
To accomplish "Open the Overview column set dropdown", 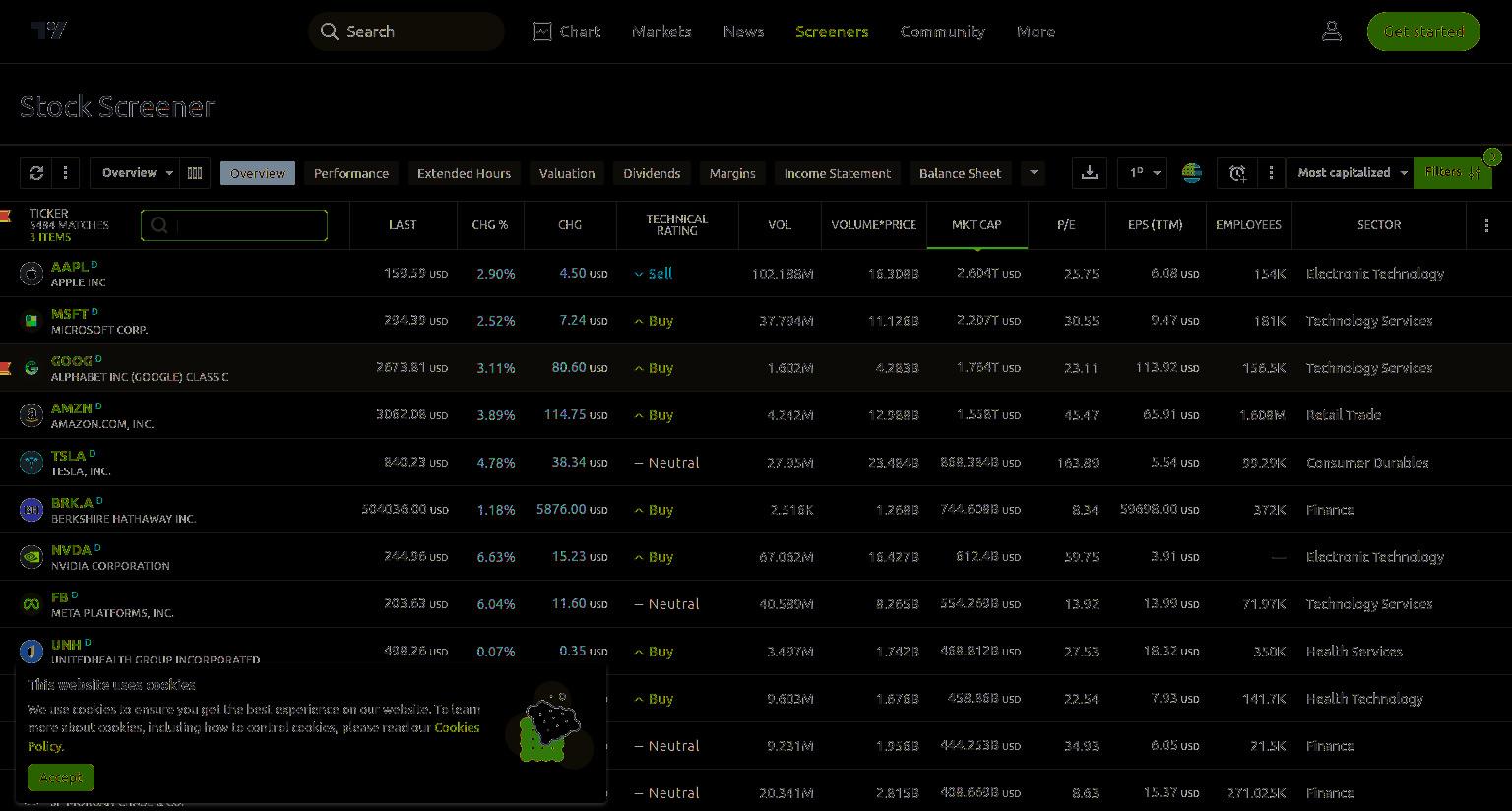I will 135,173.
